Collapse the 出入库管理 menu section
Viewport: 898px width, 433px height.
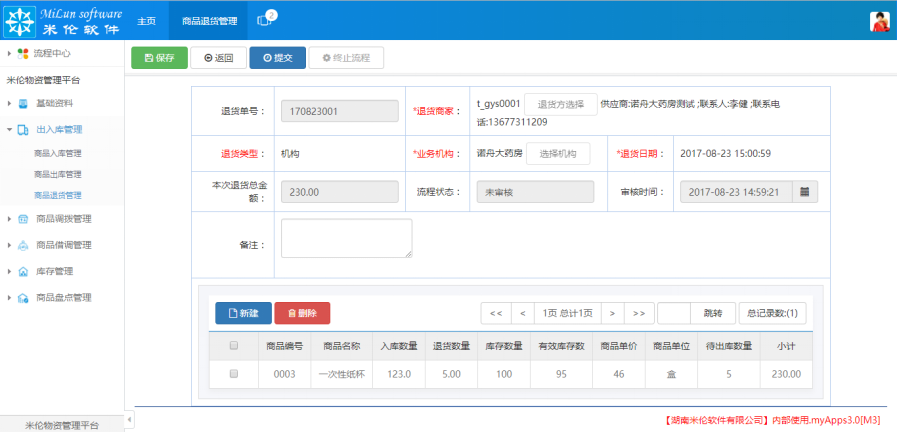9,129
